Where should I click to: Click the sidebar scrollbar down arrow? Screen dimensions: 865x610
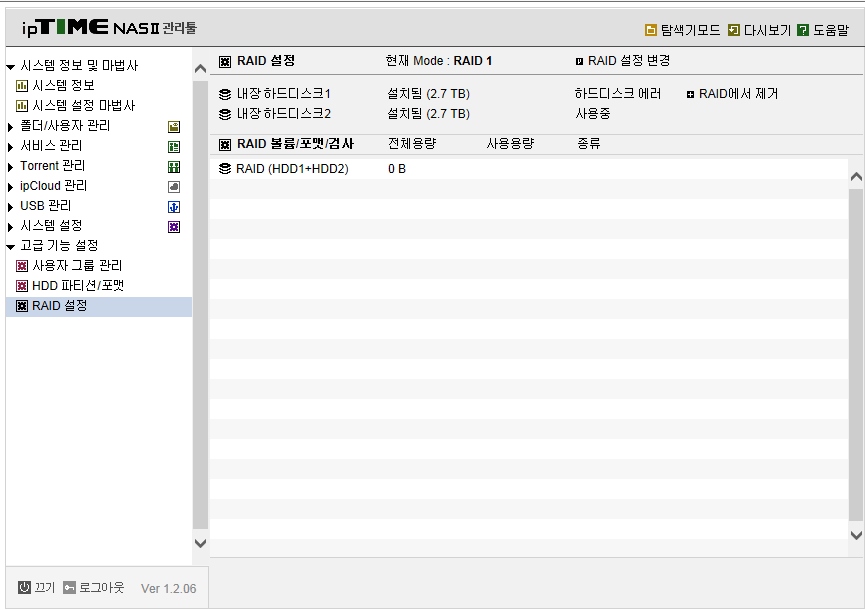click(200, 543)
